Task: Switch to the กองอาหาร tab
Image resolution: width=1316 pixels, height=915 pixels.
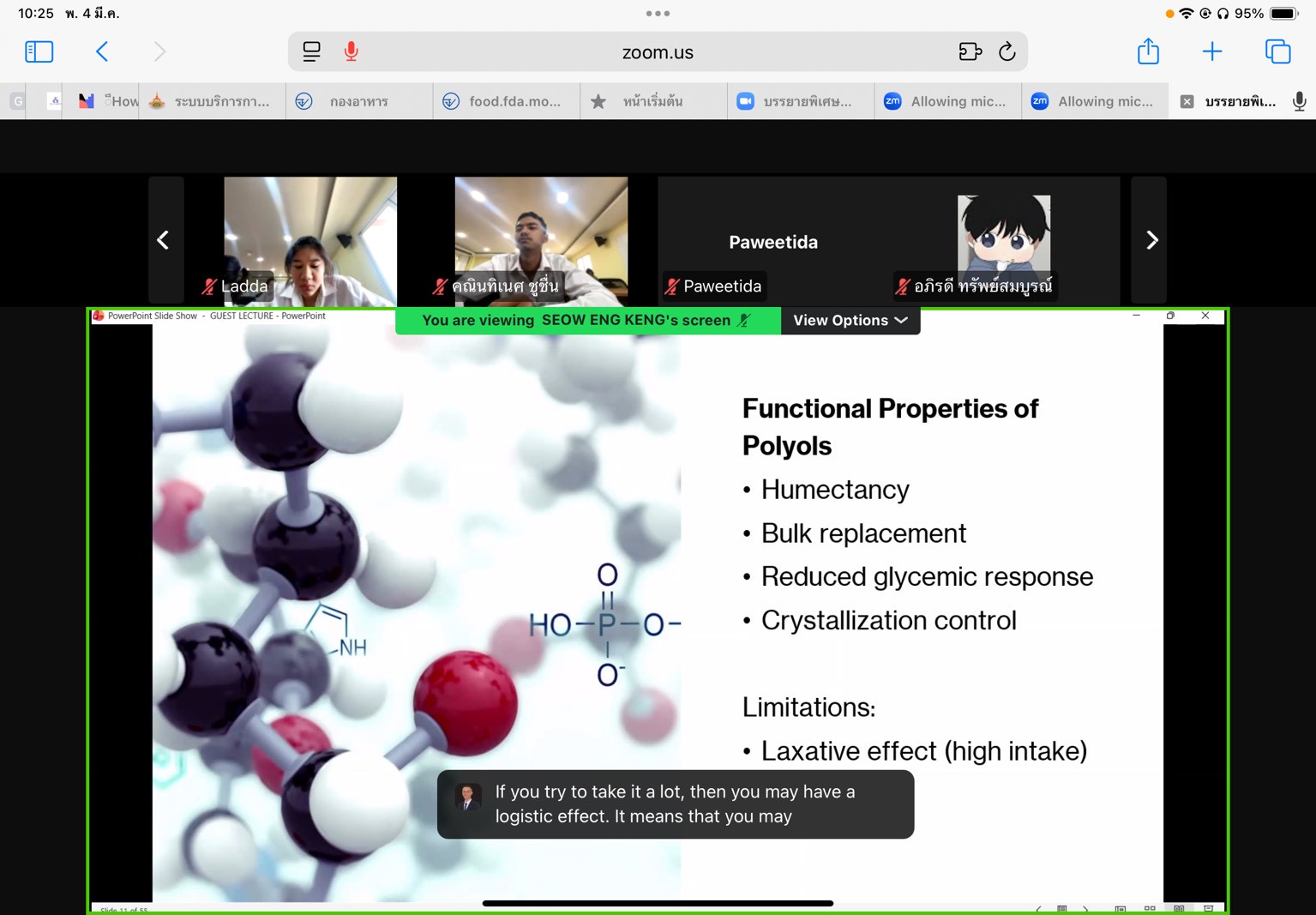Action: point(358,101)
